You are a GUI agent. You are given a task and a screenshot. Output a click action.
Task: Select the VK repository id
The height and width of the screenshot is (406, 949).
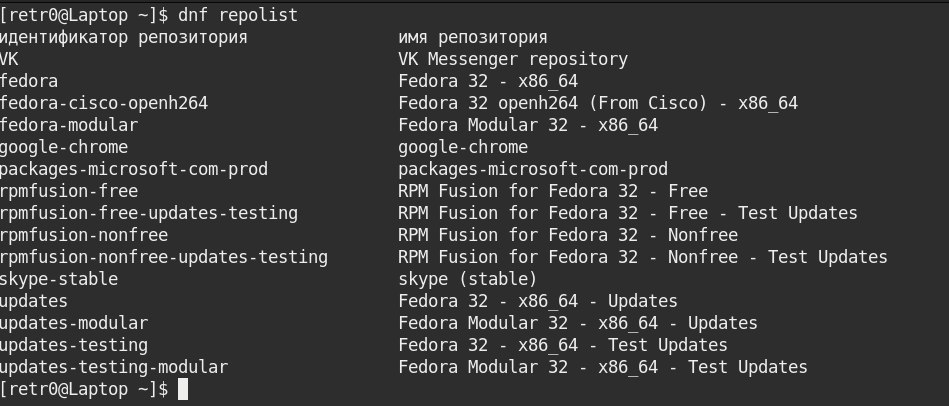coord(9,59)
